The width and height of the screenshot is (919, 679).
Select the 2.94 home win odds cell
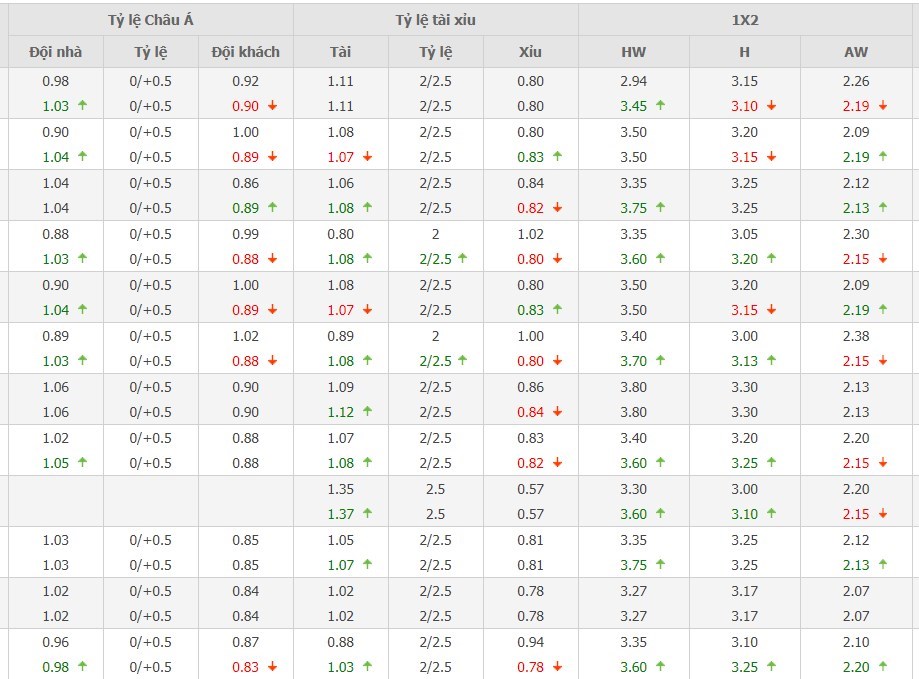click(633, 81)
